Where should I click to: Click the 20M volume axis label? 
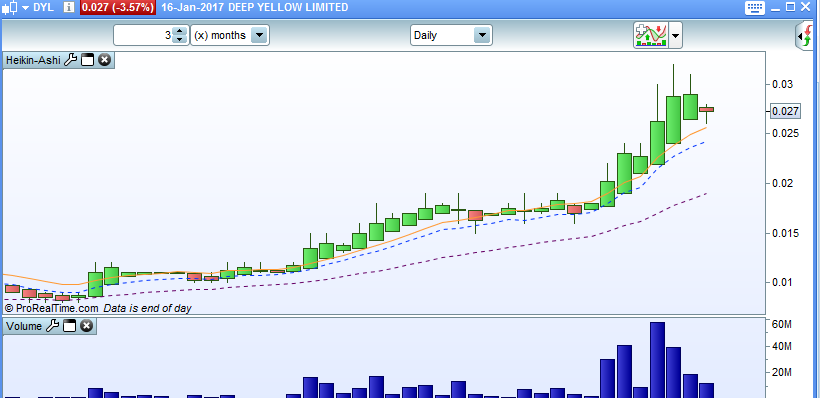click(782, 372)
